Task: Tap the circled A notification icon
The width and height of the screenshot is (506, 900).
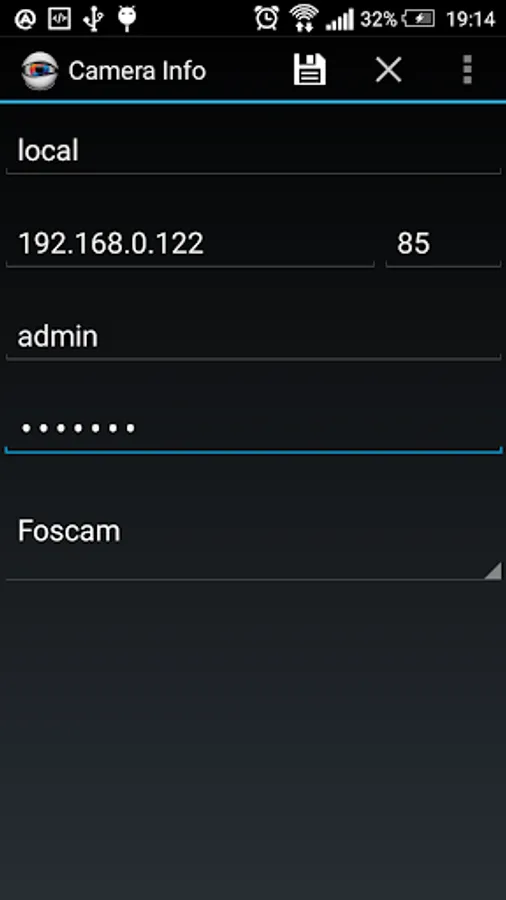Action: (25, 19)
